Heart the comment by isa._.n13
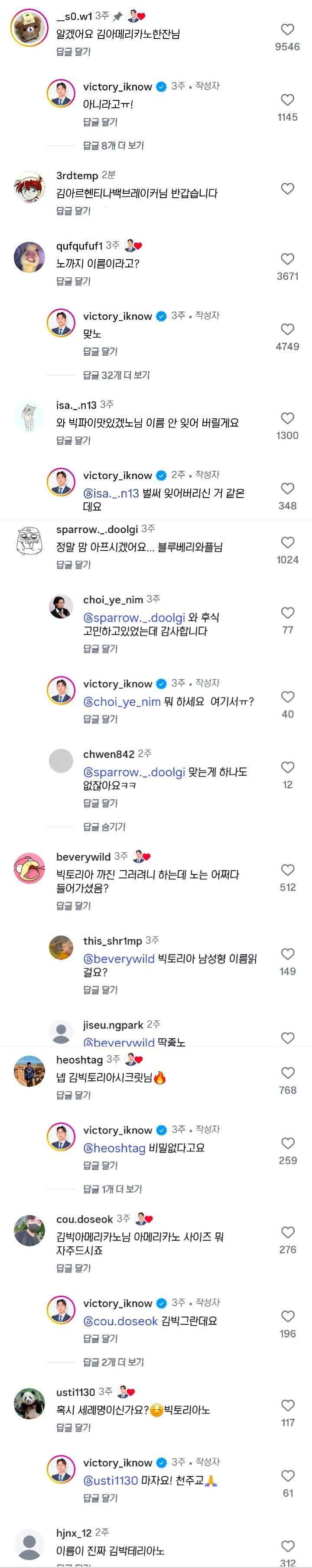The height and width of the screenshot is (1568, 312). click(x=287, y=419)
